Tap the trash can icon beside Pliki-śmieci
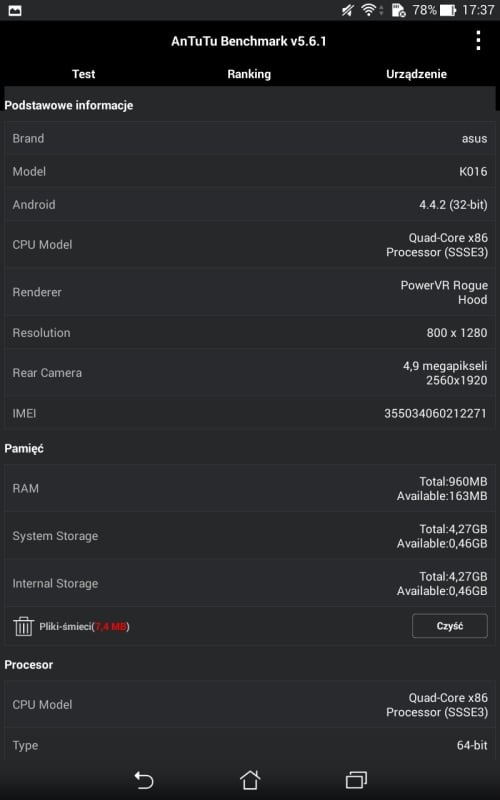Image resolution: width=500 pixels, height=800 pixels. 23,626
